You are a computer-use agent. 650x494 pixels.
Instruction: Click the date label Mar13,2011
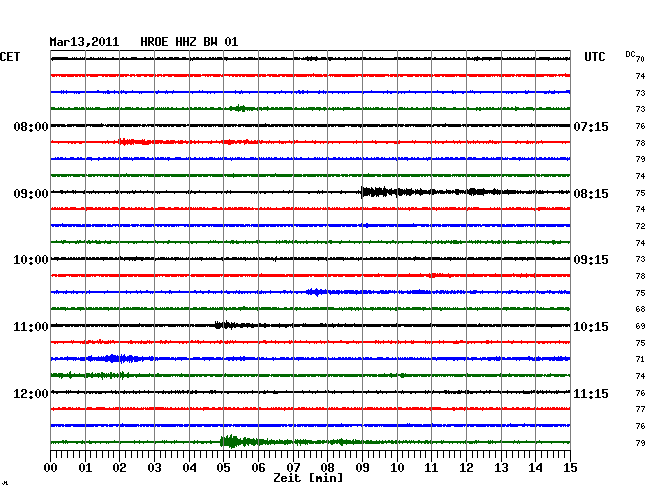pos(84,42)
